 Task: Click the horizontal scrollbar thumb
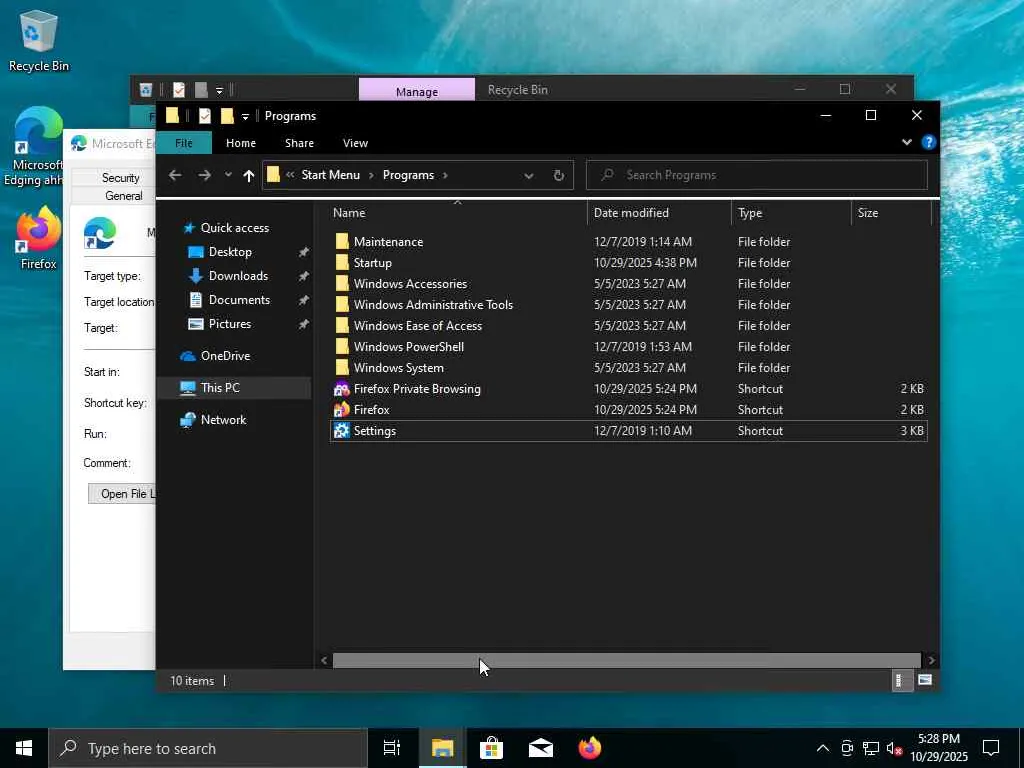tap(627, 660)
